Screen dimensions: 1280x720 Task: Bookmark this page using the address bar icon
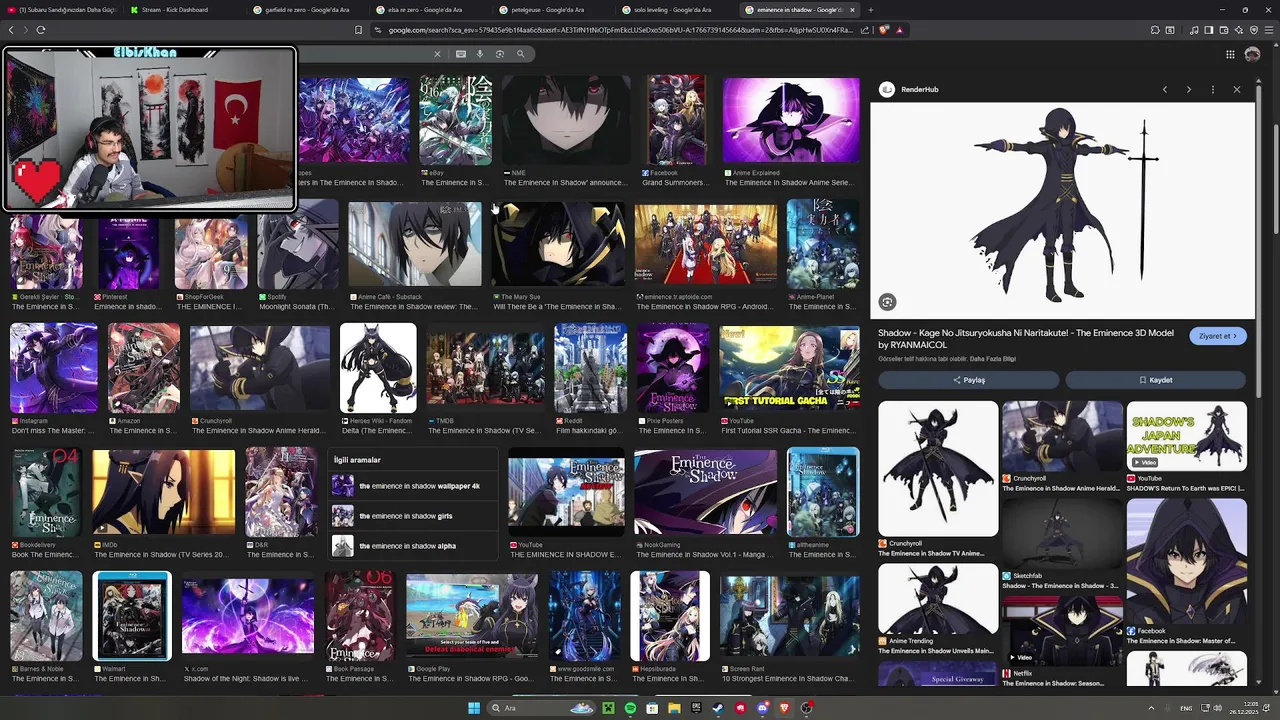(x=358, y=30)
